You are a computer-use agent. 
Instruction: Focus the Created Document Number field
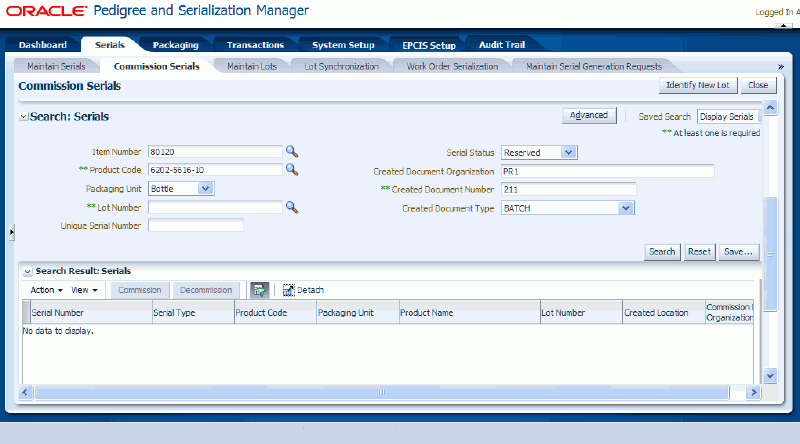[x=568, y=189]
